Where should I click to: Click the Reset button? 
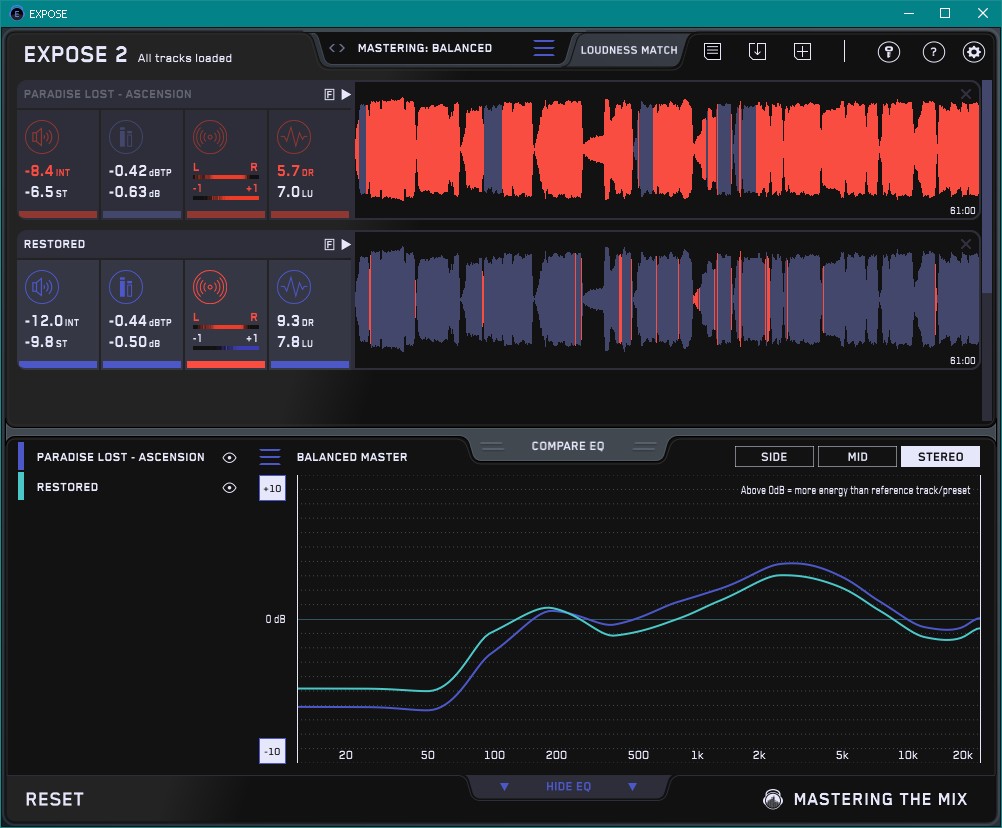pos(54,799)
